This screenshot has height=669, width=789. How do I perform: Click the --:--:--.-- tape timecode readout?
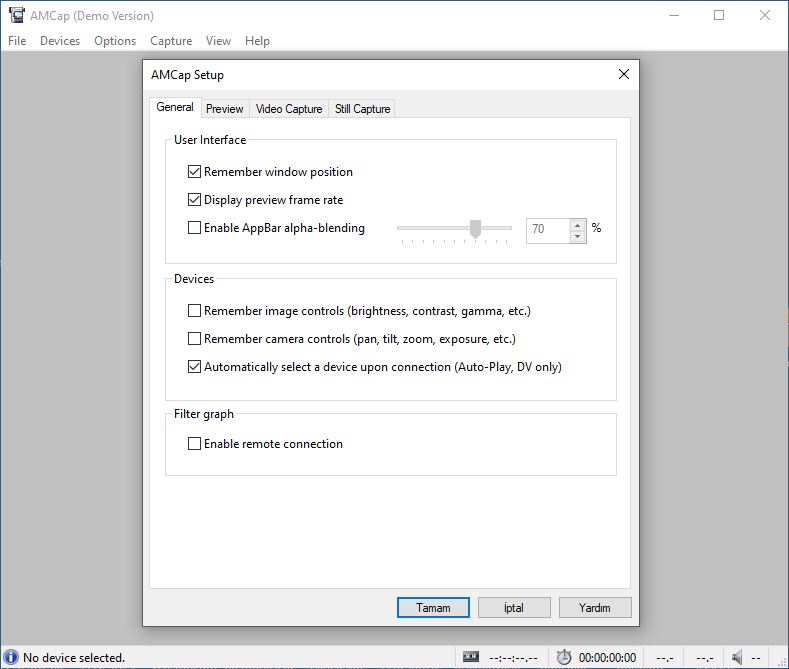(x=513, y=657)
